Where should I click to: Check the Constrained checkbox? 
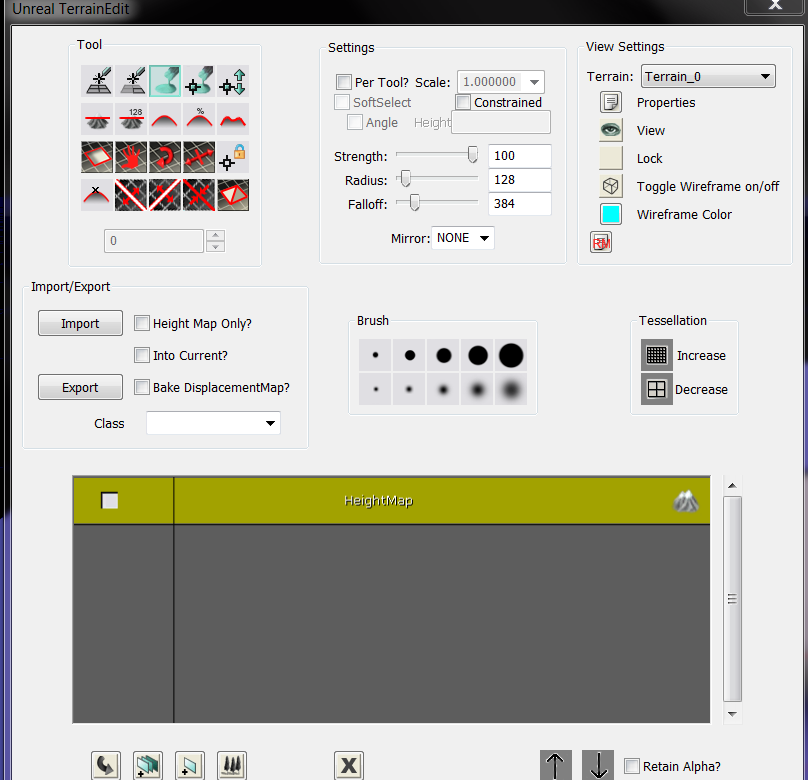coord(463,102)
